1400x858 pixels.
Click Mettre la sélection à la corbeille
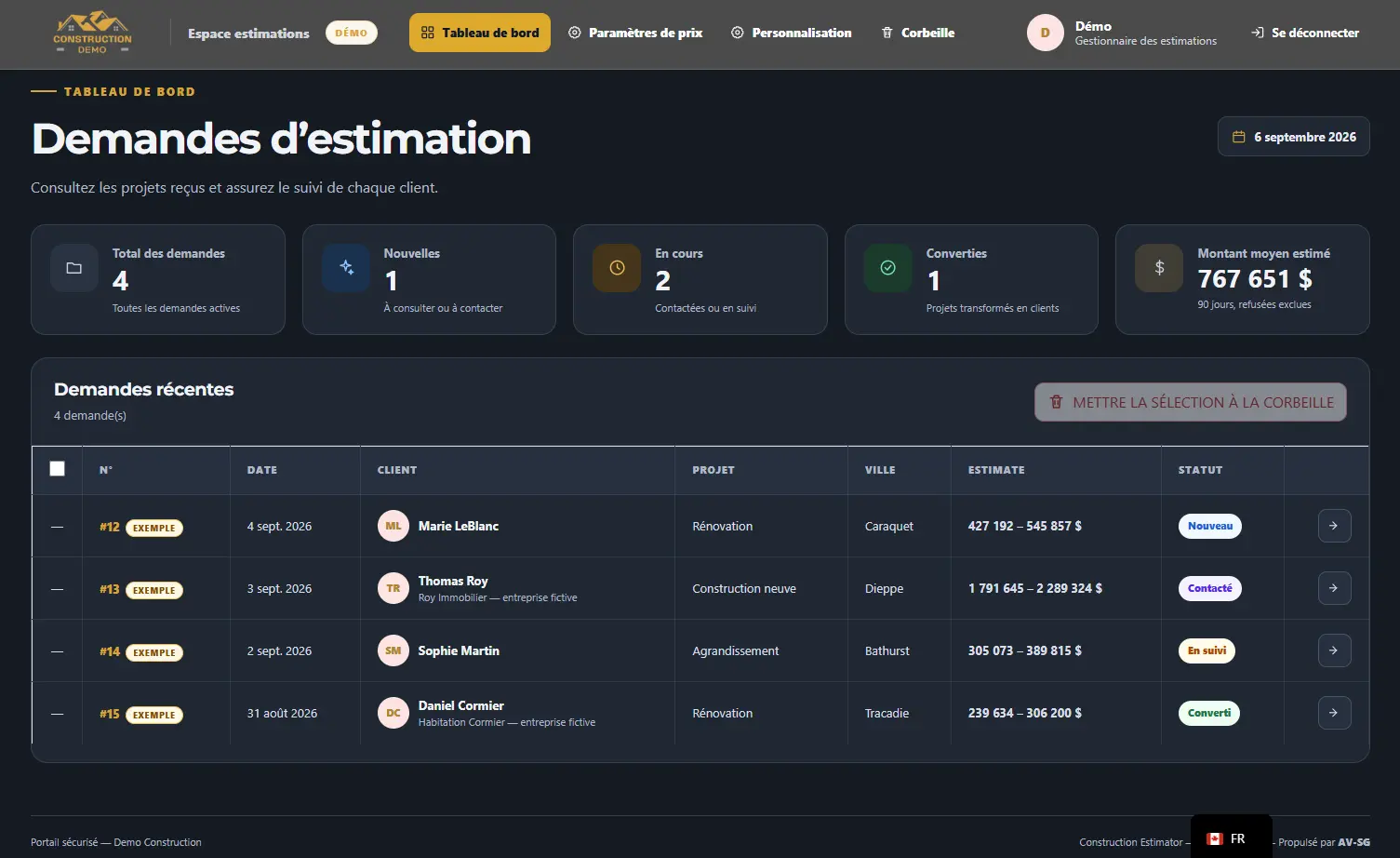pos(1191,402)
